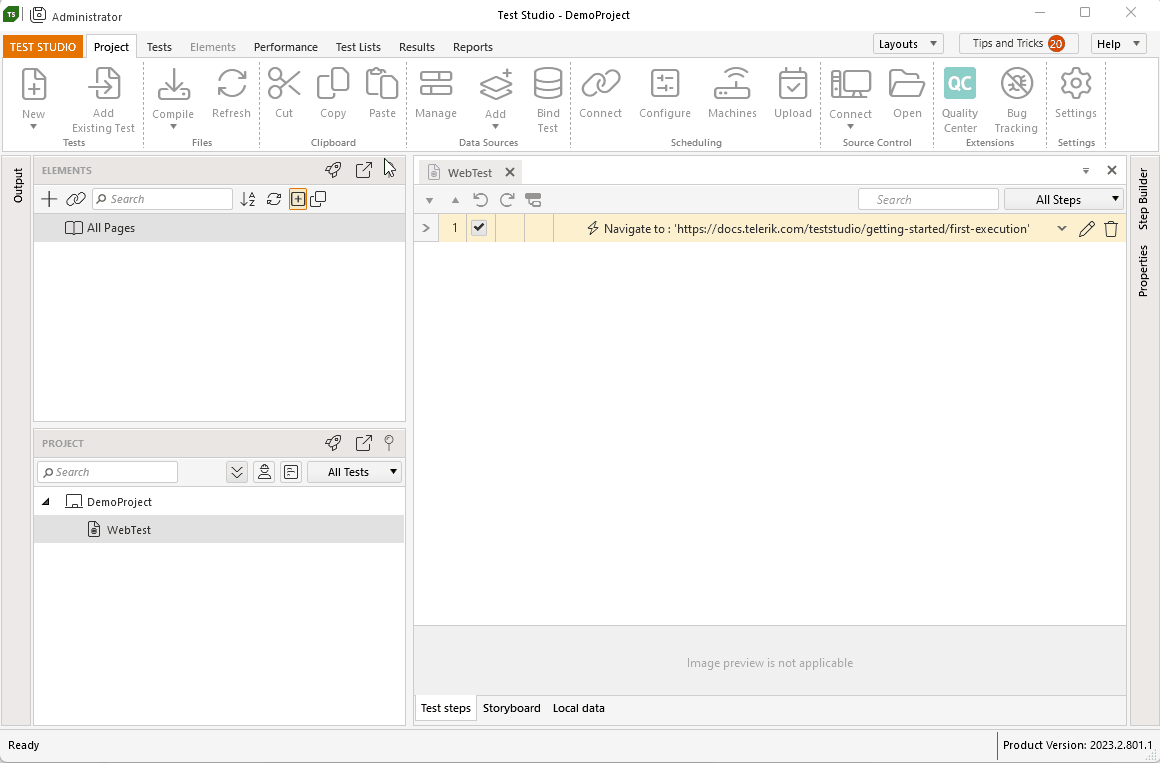The image size is (1160, 763).
Task: Move step down arrow
Action: tap(429, 201)
